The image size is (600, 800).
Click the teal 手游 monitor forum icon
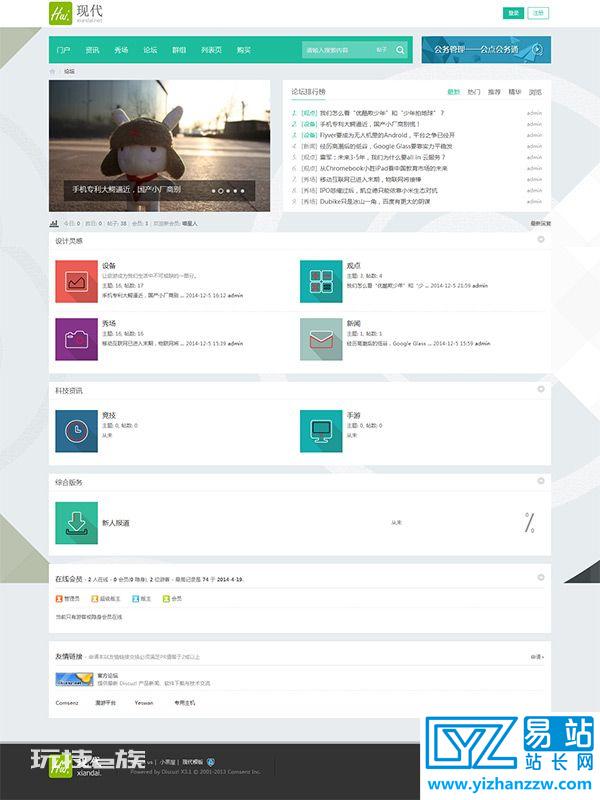(321, 431)
